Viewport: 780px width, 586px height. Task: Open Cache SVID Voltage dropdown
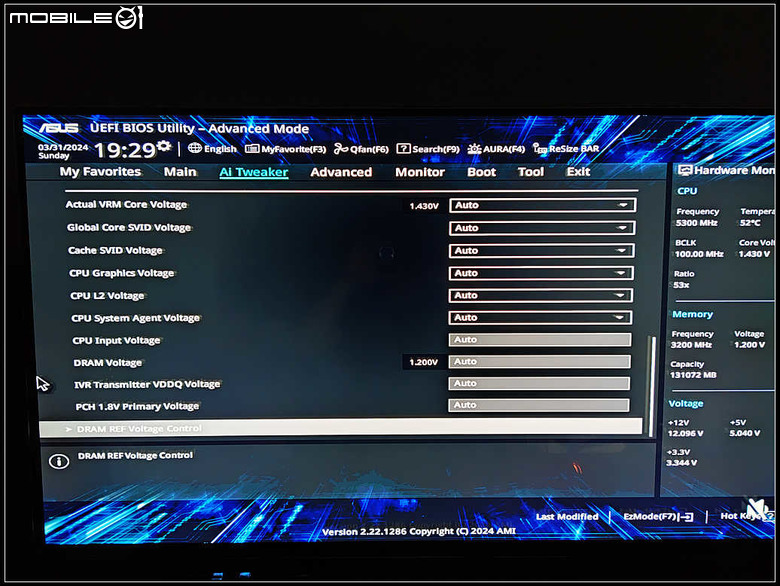point(541,250)
